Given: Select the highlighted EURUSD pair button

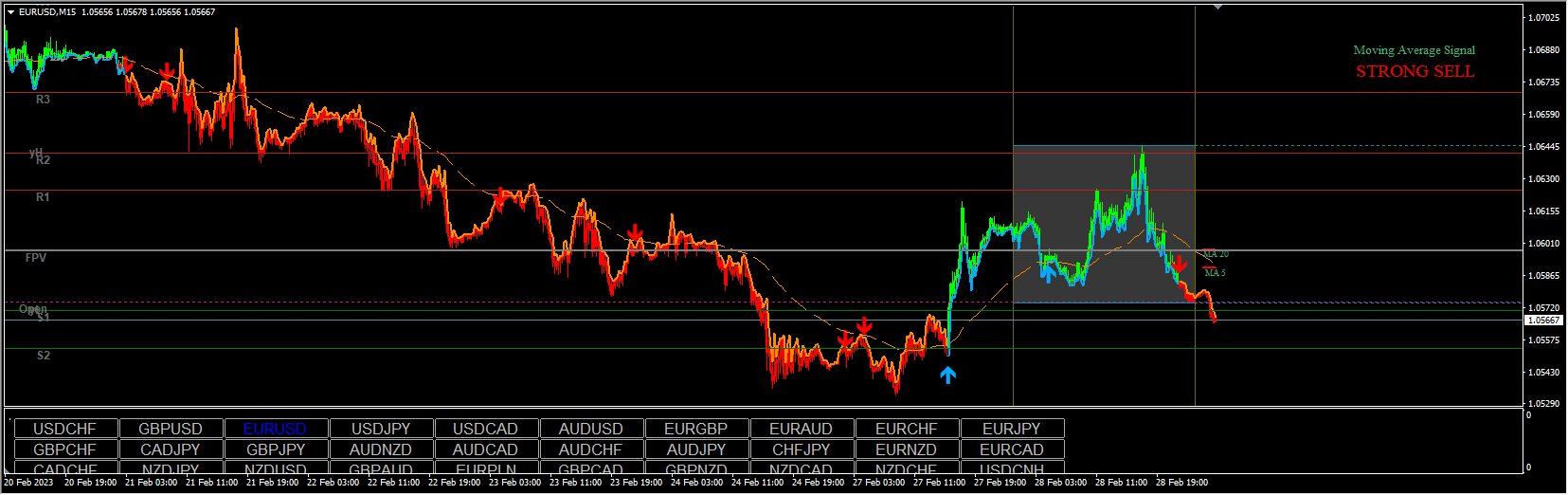Looking at the screenshot, I should [276, 429].
